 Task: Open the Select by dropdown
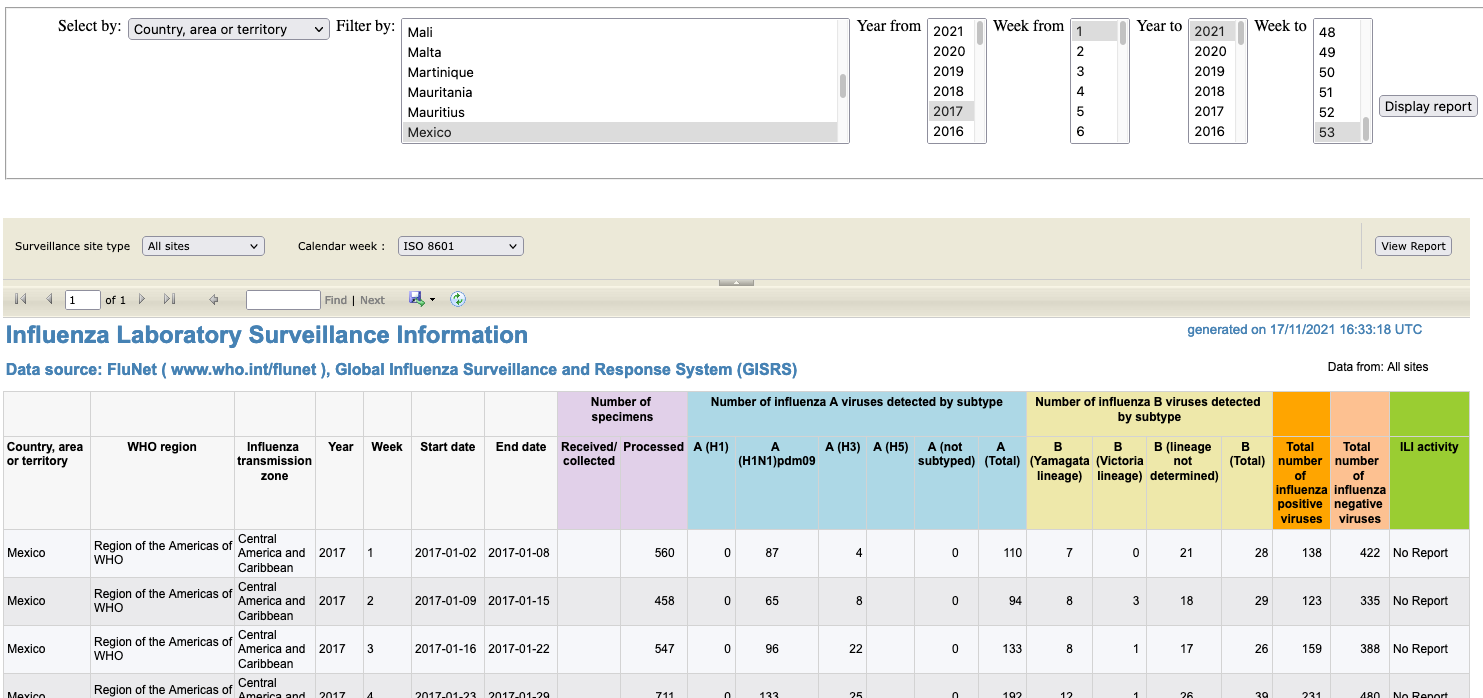(229, 29)
